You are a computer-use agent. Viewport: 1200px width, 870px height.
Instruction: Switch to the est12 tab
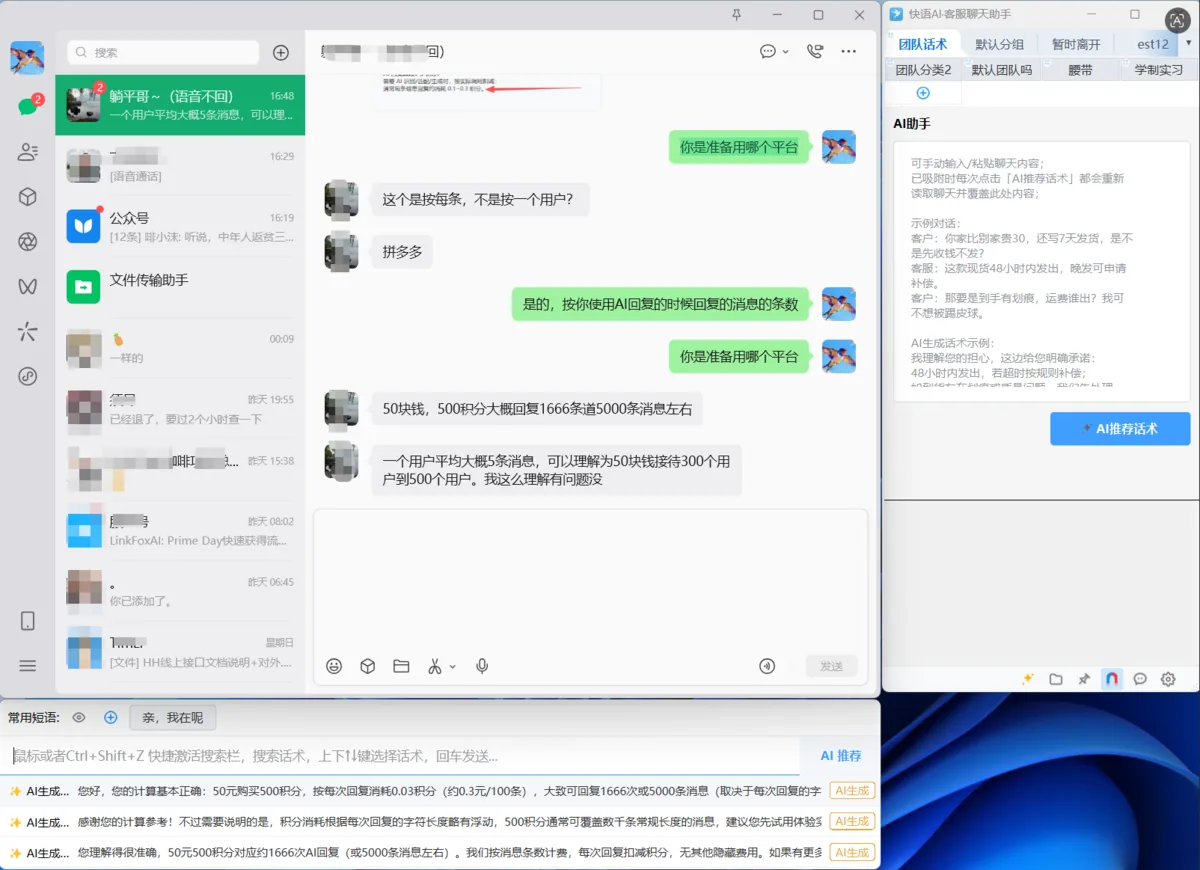pos(1152,44)
